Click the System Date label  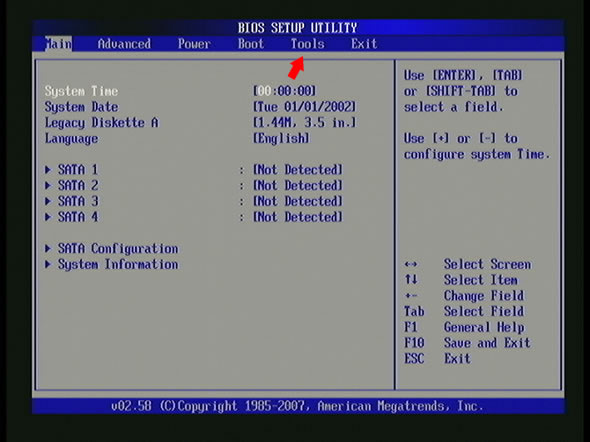click(x=81, y=107)
